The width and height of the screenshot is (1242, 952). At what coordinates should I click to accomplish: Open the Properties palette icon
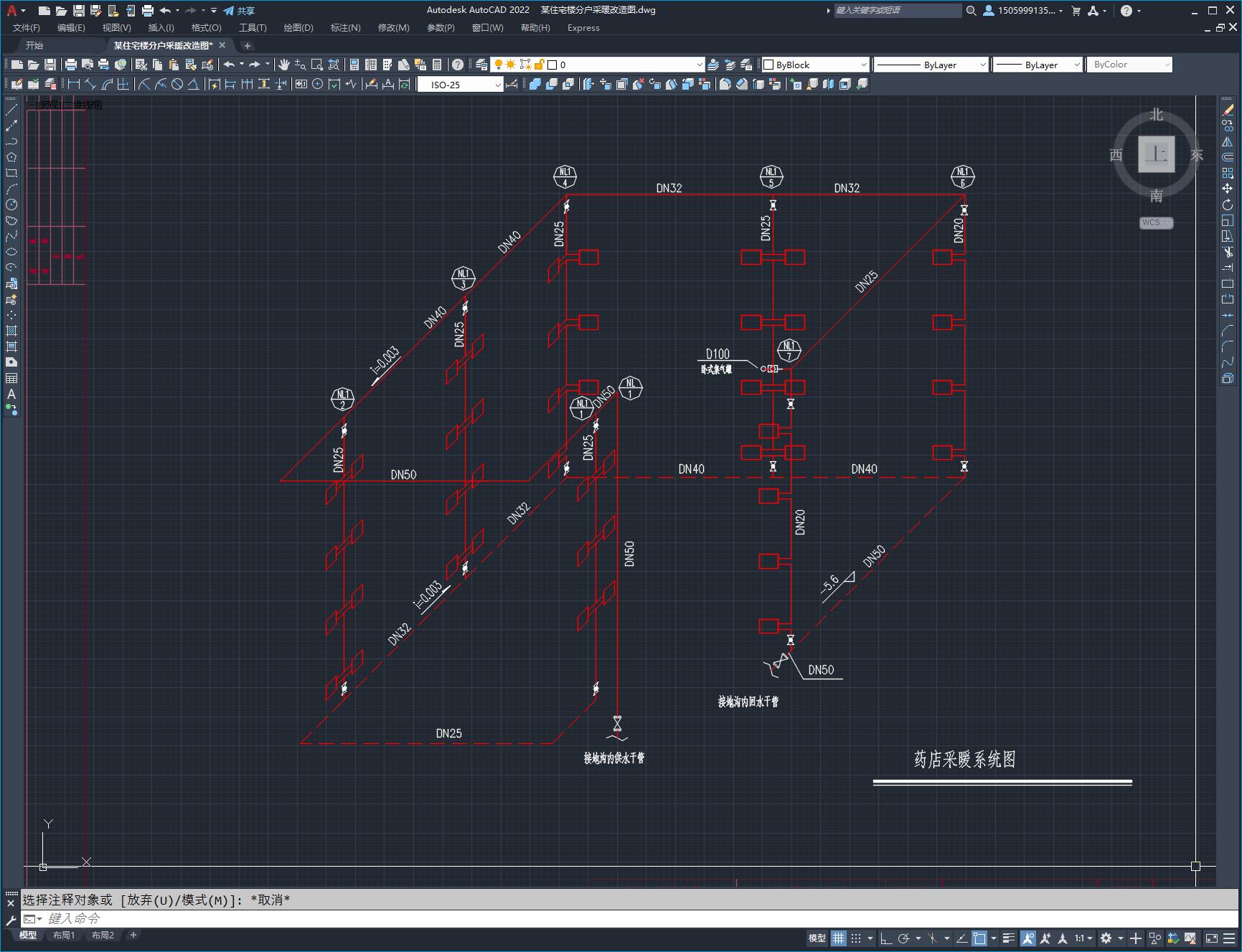354,65
